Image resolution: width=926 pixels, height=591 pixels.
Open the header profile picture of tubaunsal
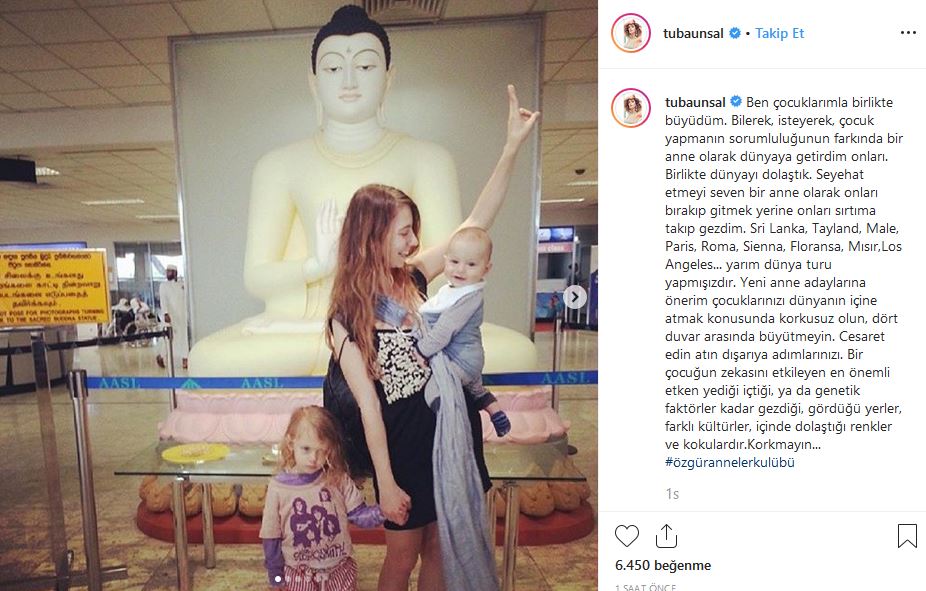tap(631, 33)
